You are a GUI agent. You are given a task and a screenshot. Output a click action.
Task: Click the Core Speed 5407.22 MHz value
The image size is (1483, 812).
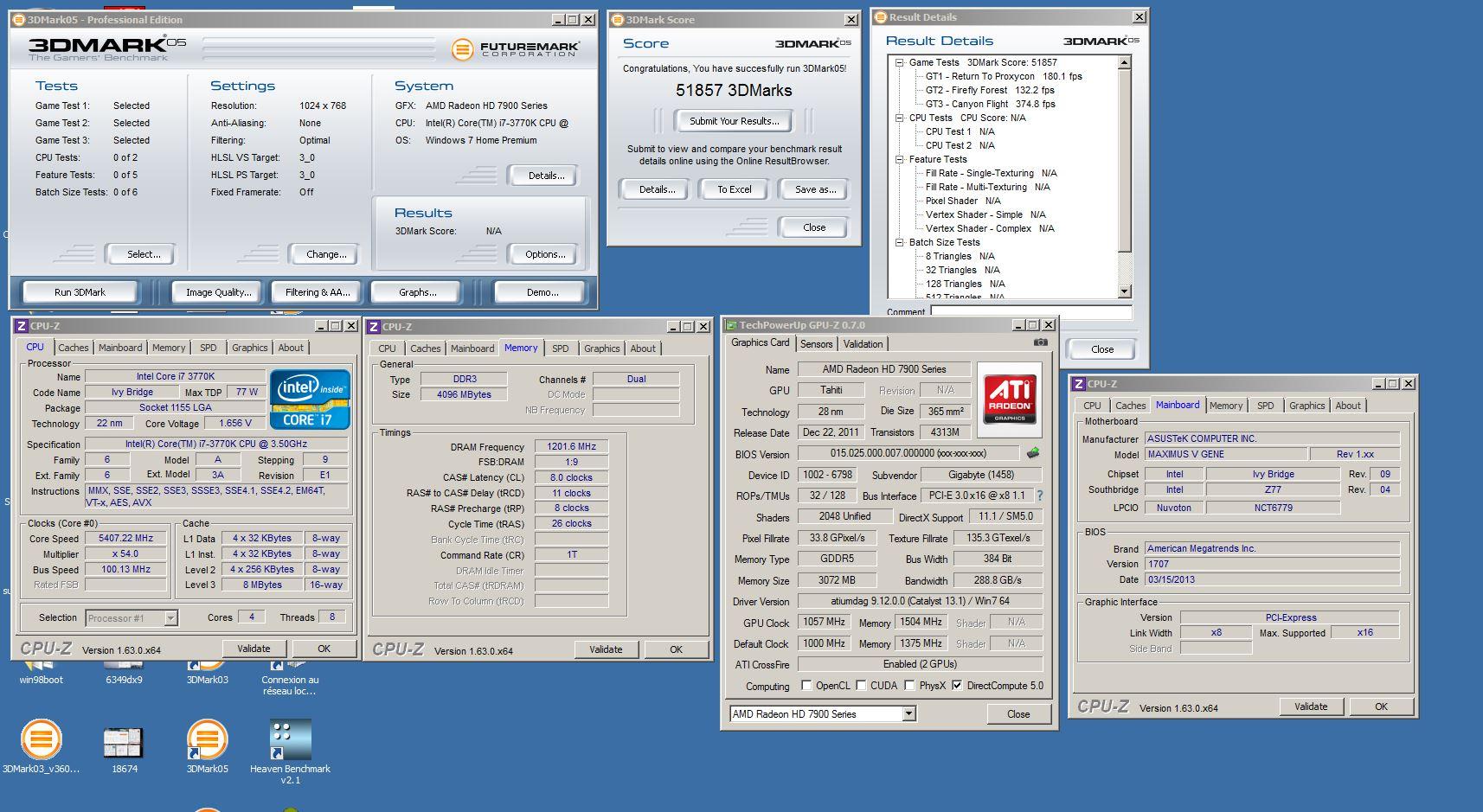[x=125, y=538]
